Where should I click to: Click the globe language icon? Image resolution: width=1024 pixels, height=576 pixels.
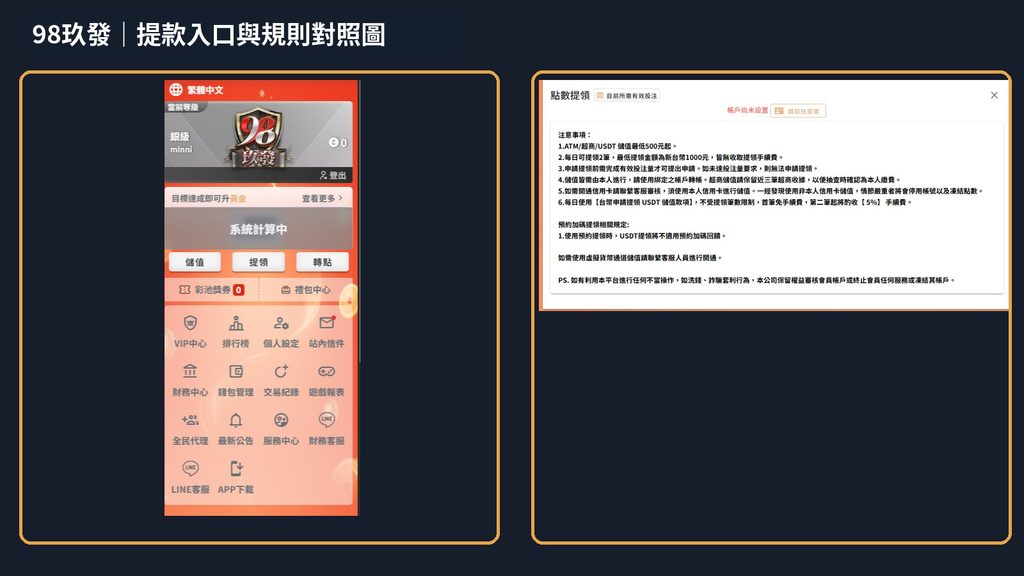click(176, 89)
